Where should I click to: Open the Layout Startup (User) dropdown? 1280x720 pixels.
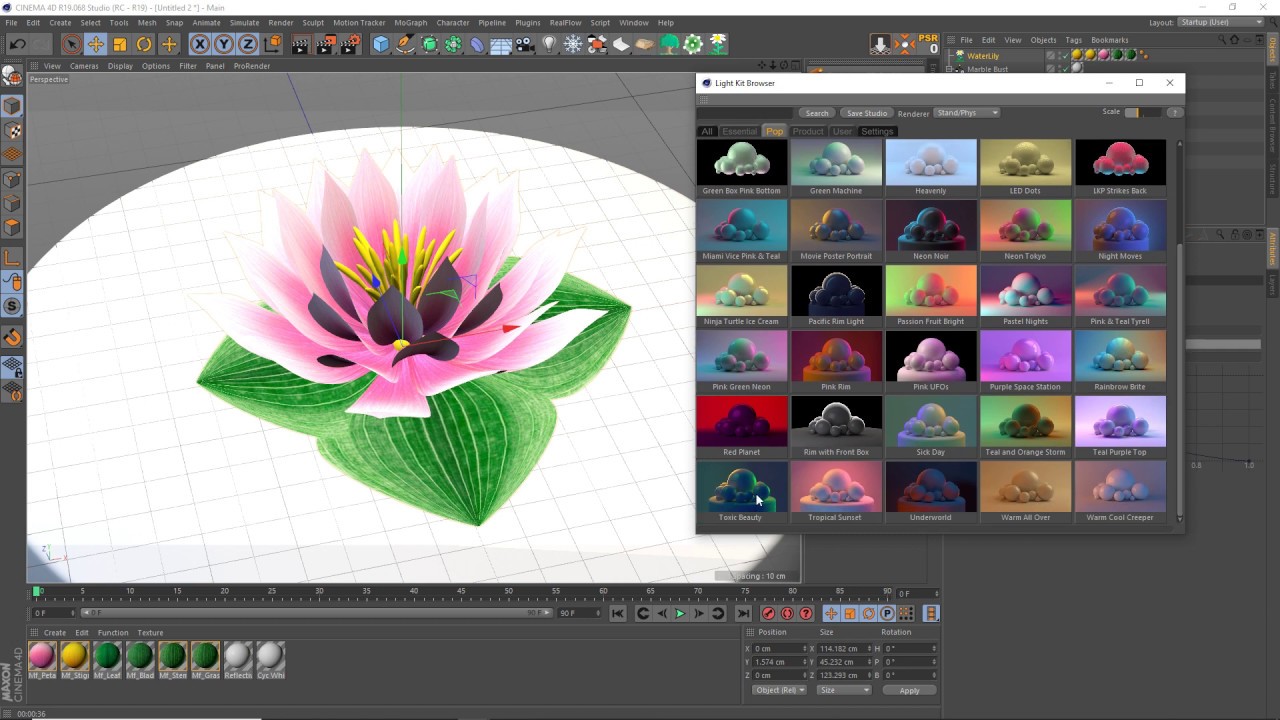(x=1220, y=22)
